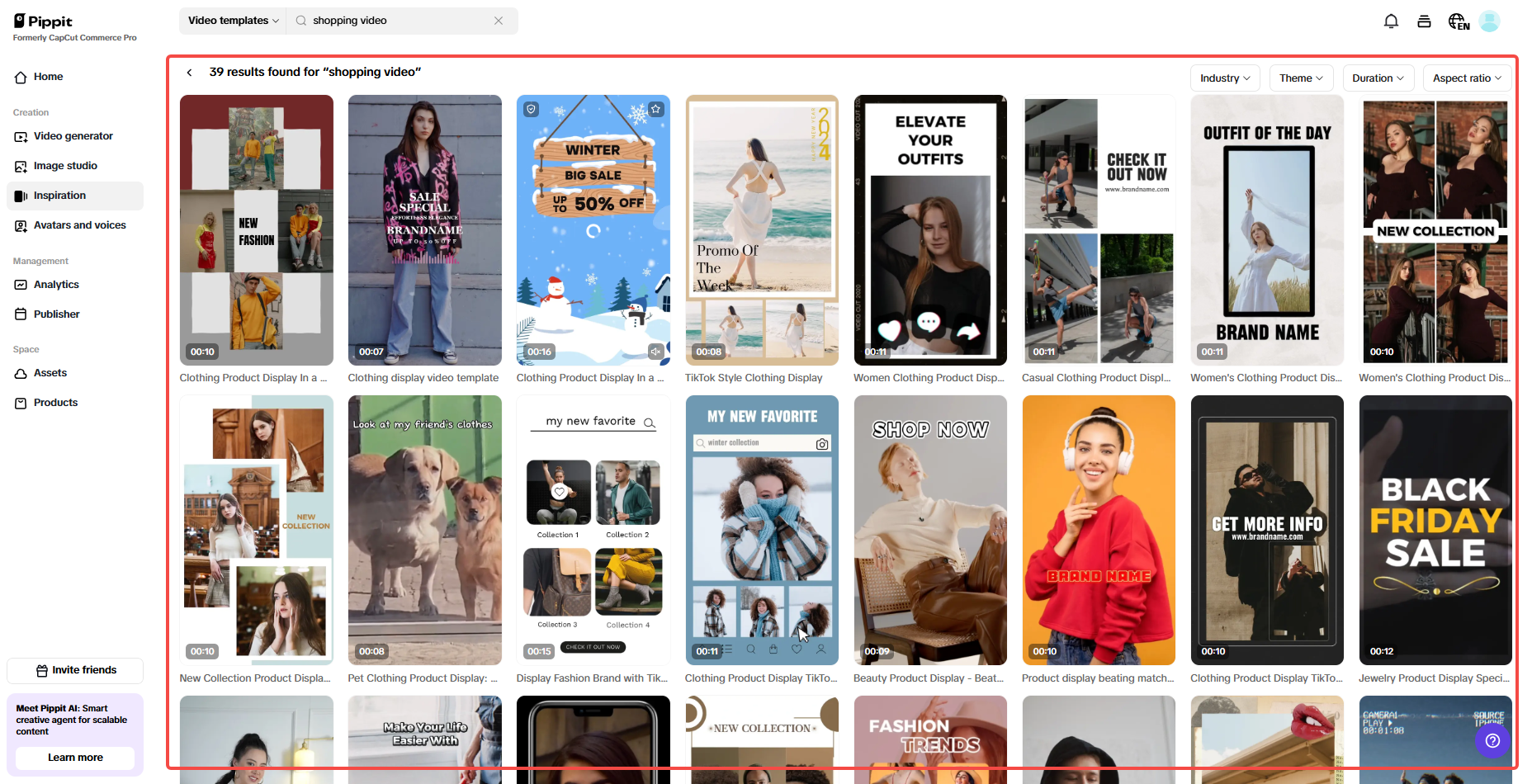The height and width of the screenshot is (784, 1532).
Task: Clear the "shopping video" search text
Action: tap(499, 21)
